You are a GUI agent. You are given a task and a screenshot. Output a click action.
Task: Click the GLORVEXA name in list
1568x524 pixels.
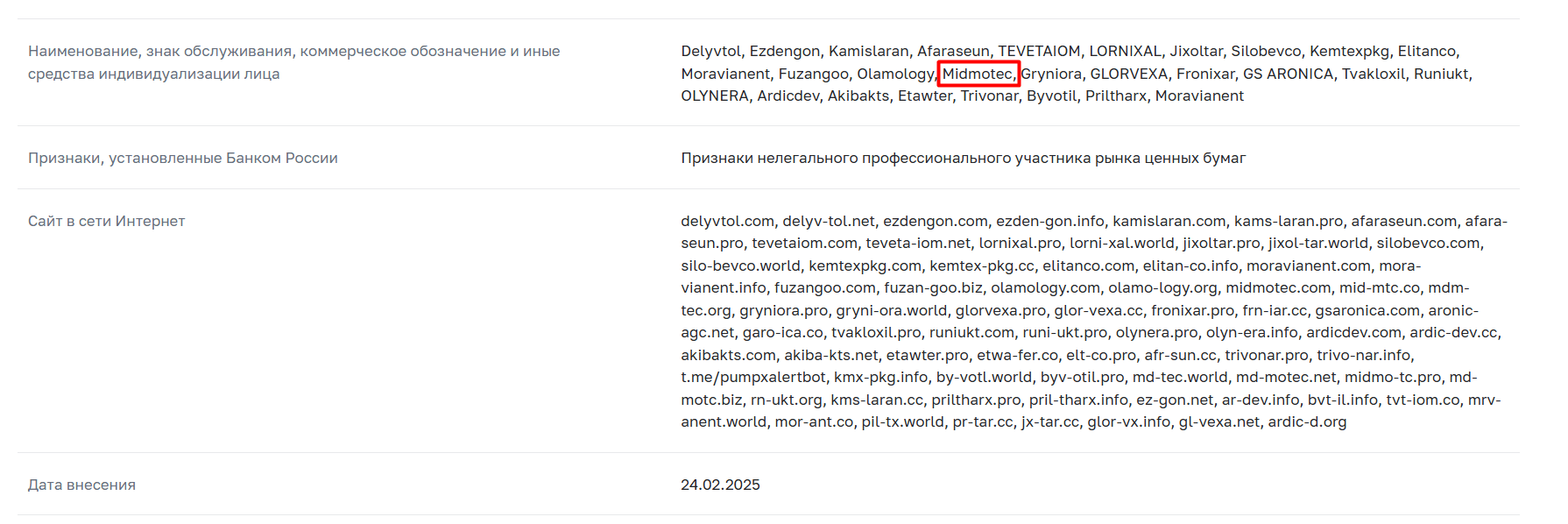tap(1128, 74)
